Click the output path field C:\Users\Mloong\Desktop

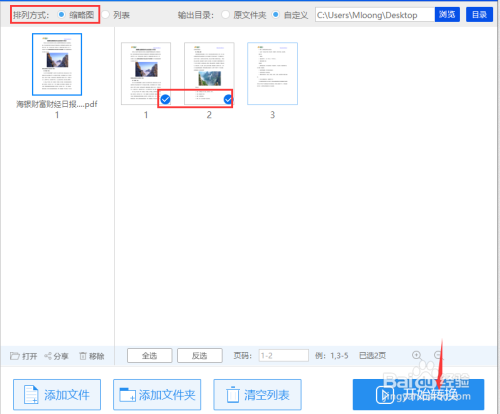click(x=375, y=15)
